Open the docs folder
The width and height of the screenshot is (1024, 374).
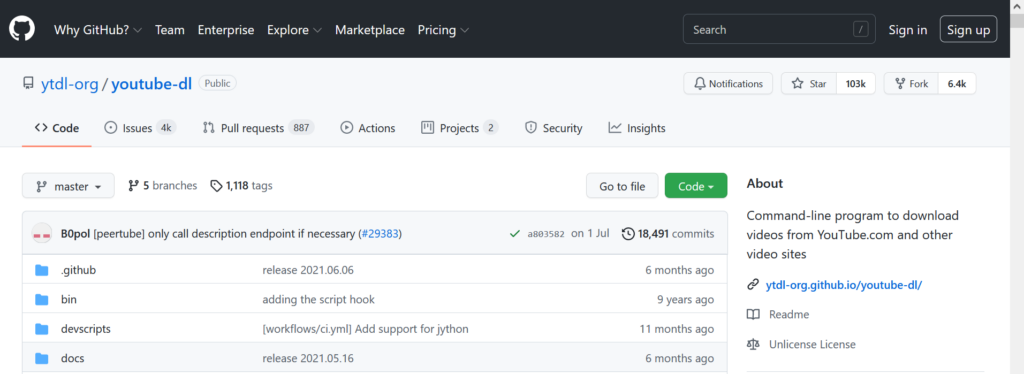(72, 358)
